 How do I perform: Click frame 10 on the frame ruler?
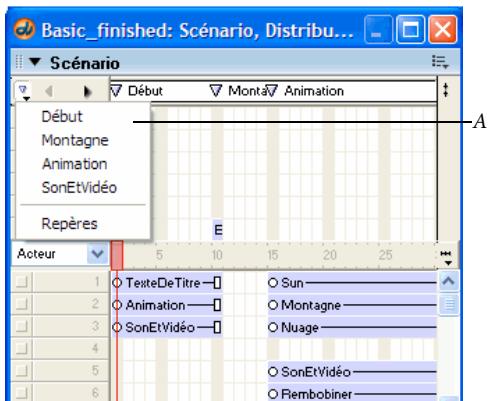[217, 255]
